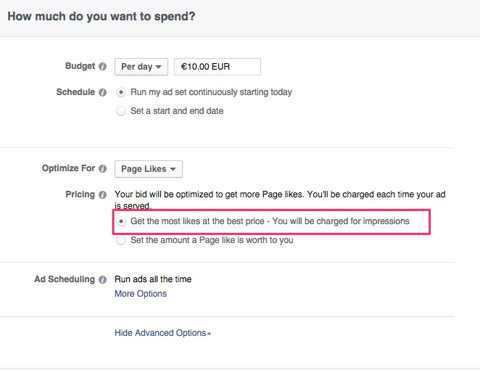
Task: Click the Run ads all the time text
Action: tap(153, 279)
